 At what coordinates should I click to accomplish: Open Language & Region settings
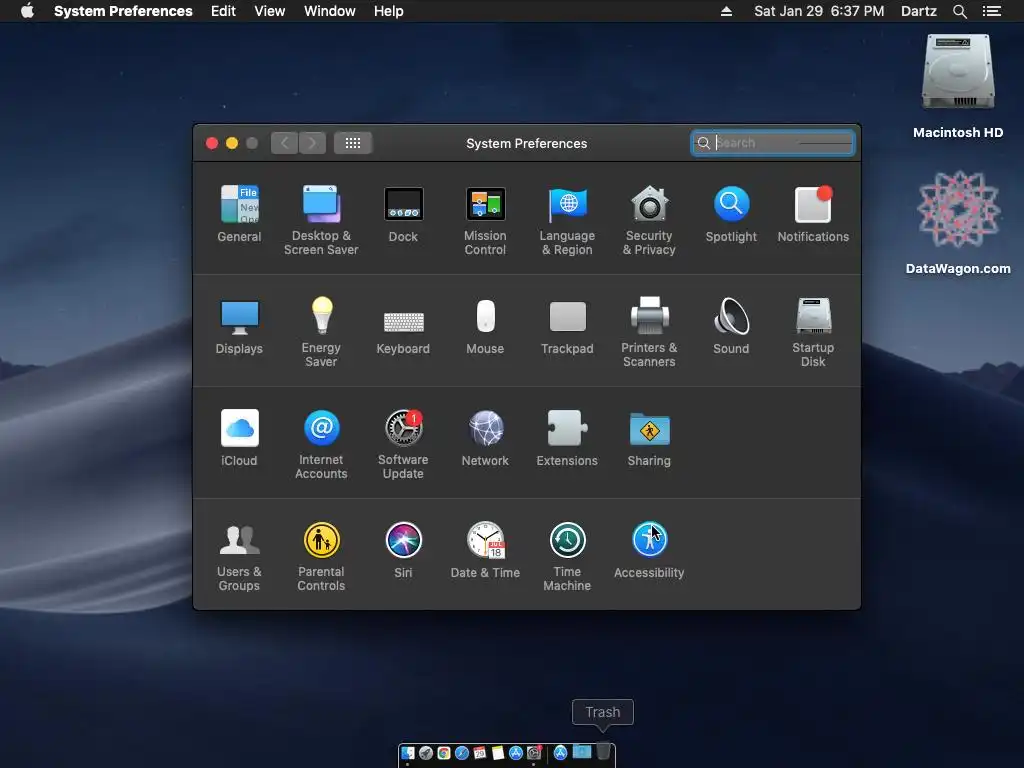click(567, 220)
